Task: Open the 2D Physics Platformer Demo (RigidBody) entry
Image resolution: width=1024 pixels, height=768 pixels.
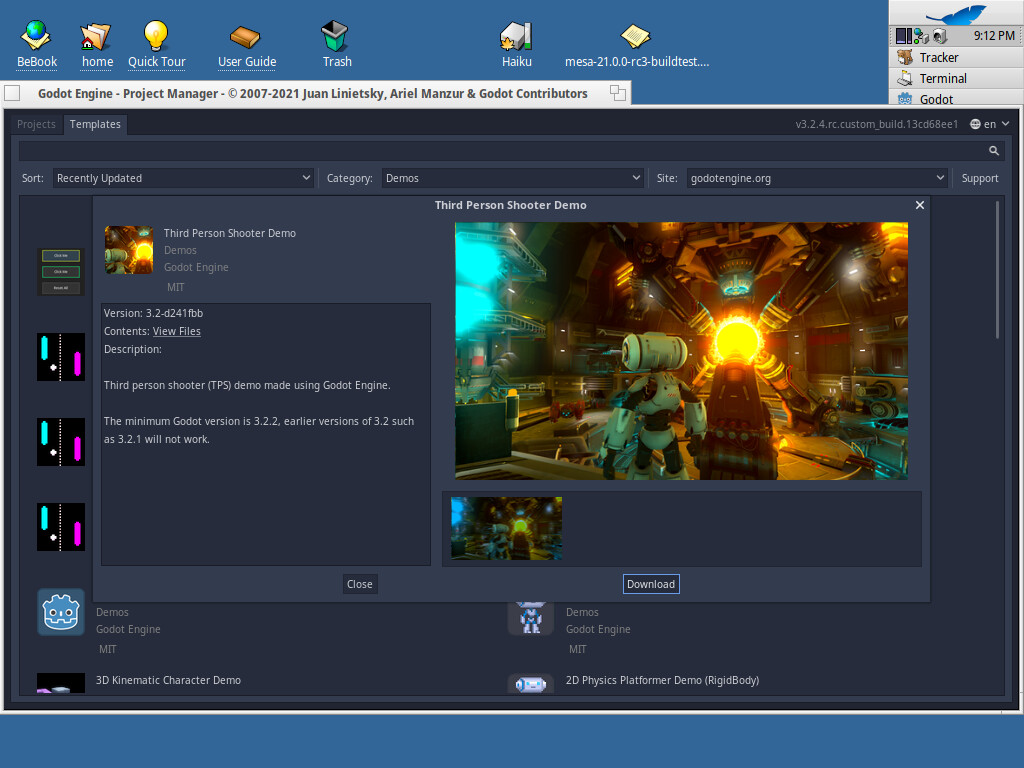Action: [662, 680]
